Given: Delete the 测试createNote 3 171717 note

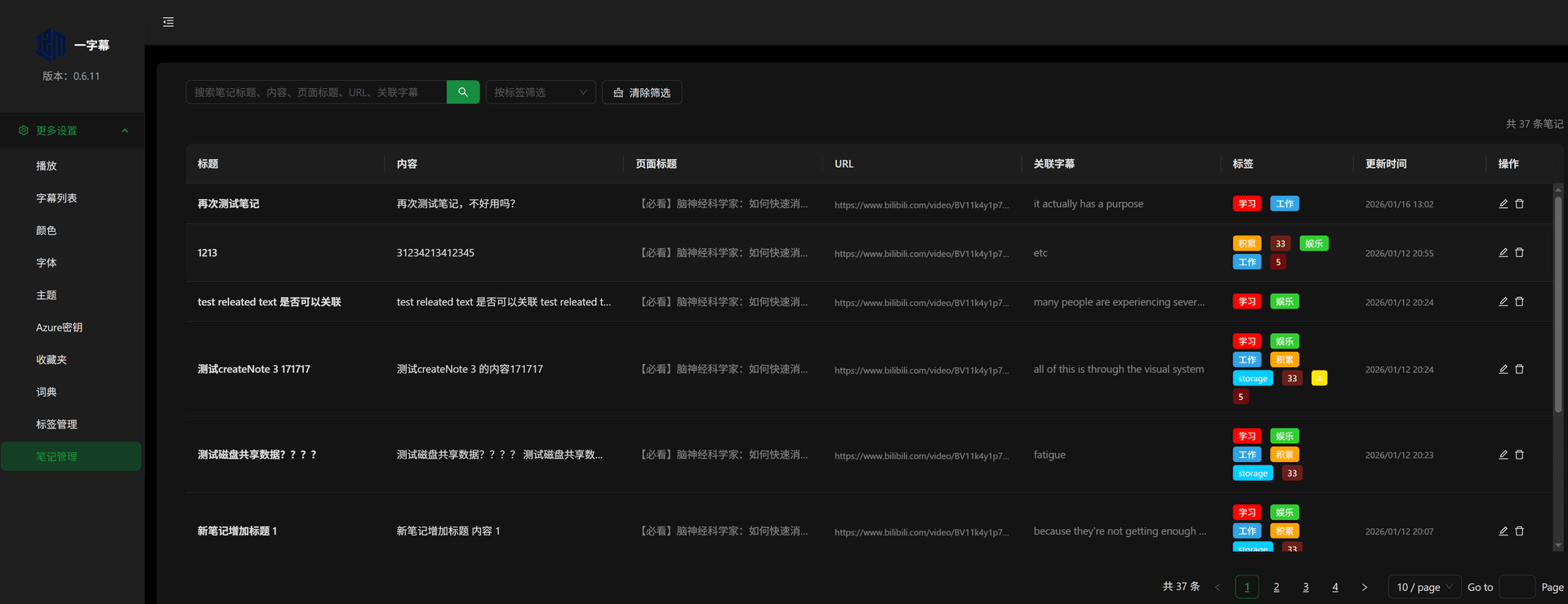Looking at the screenshot, I should (1519, 369).
